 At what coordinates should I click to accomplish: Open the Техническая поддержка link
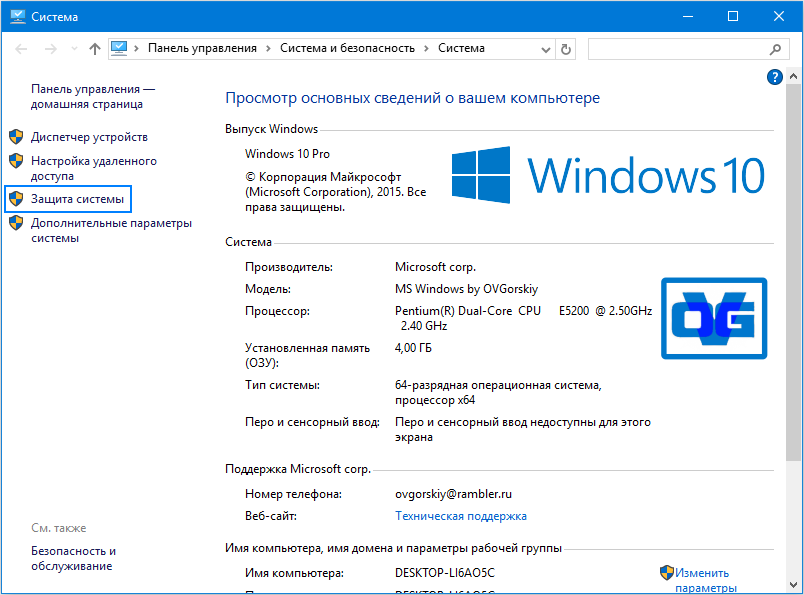point(461,515)
